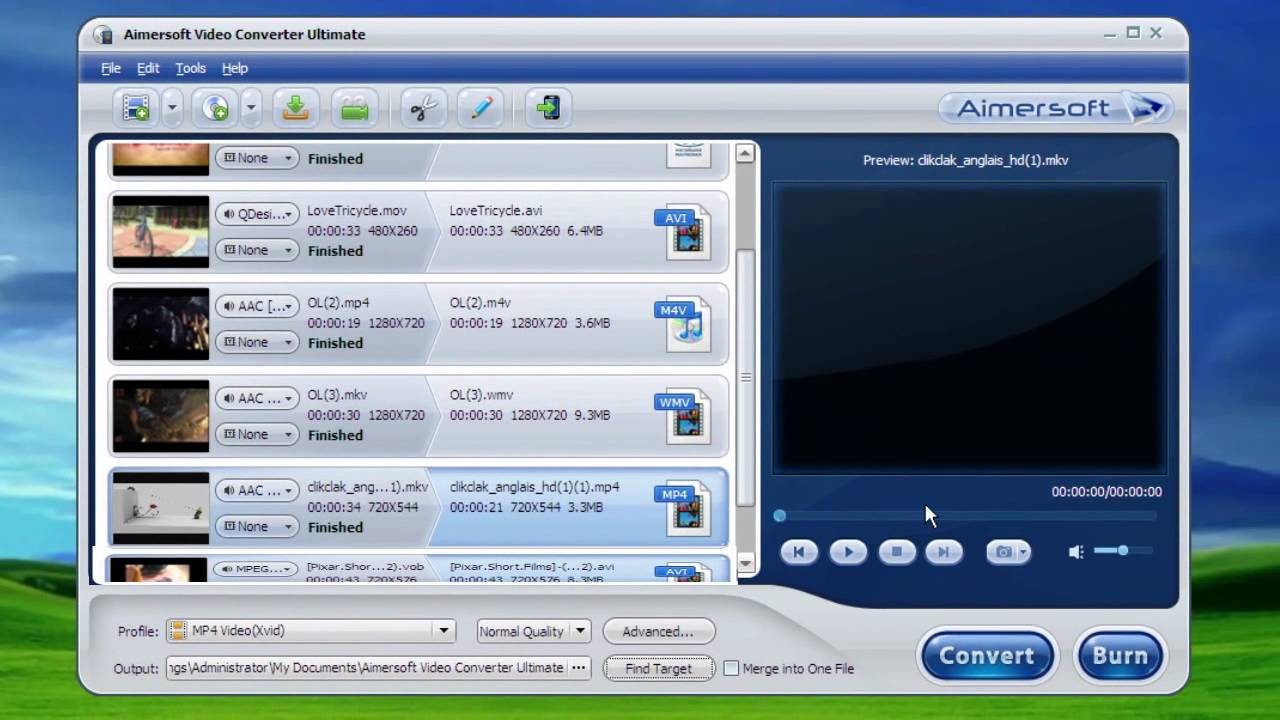Image resolution: width=1280 pixels, height=720 pixels.
Task: Open the QDesi audio dropdown for LoveTricycle
Action: (x=257, y=214)
